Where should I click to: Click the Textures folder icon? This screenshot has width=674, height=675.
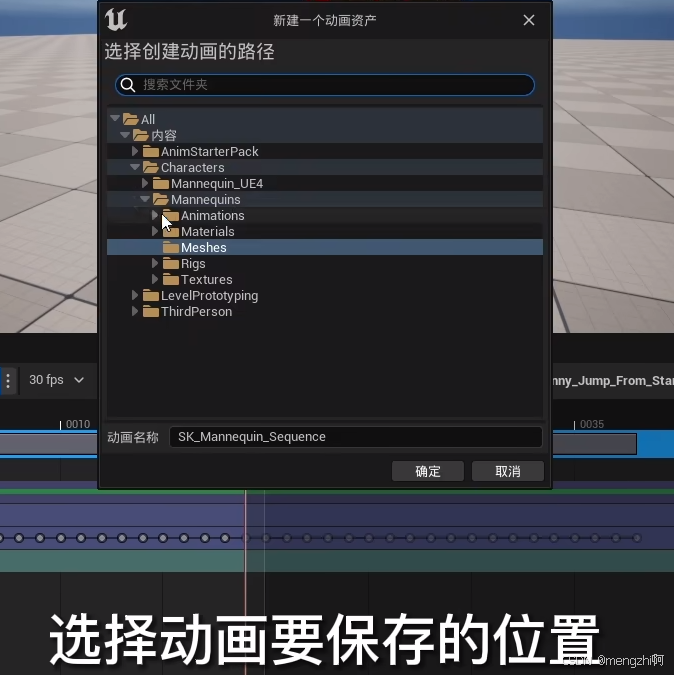click(x=171, y=279)
